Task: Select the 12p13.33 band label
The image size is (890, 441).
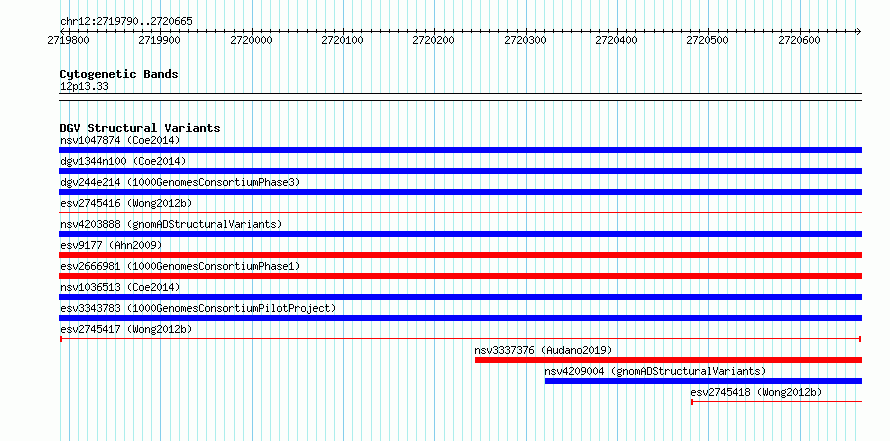Action: pos(84,87)
